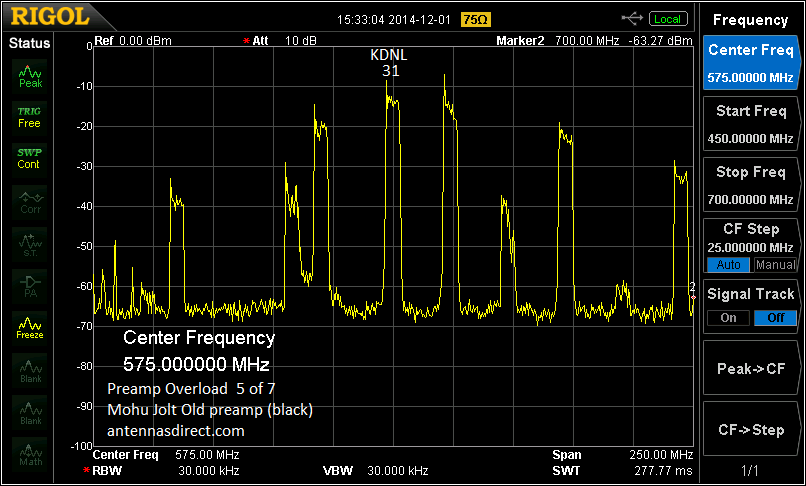Image resolution: width=806 pixels, height=486 pixels.
Task: Click the PA preamplifier status icon
Action: tap(30, 286)
